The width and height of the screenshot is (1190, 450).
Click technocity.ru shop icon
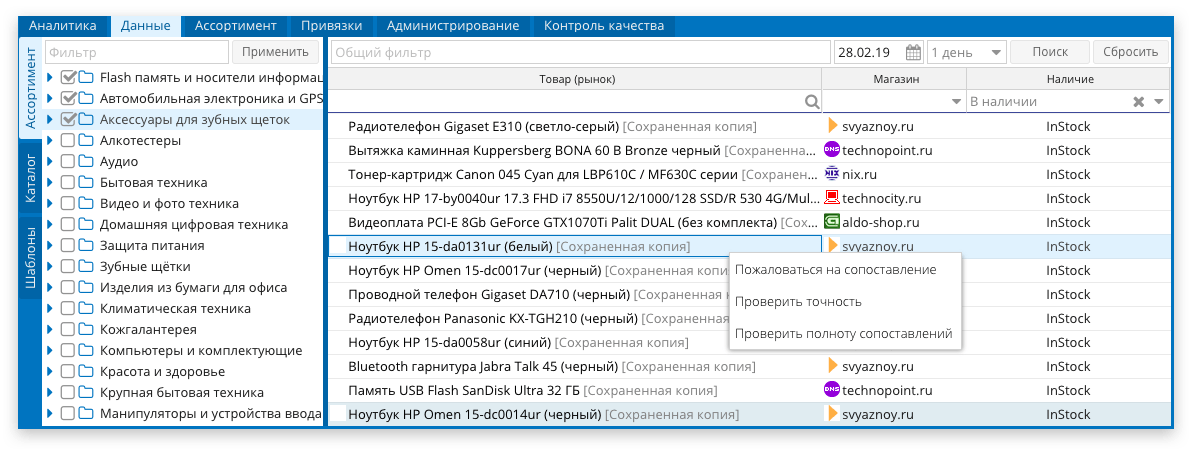(x=832, y=197)
